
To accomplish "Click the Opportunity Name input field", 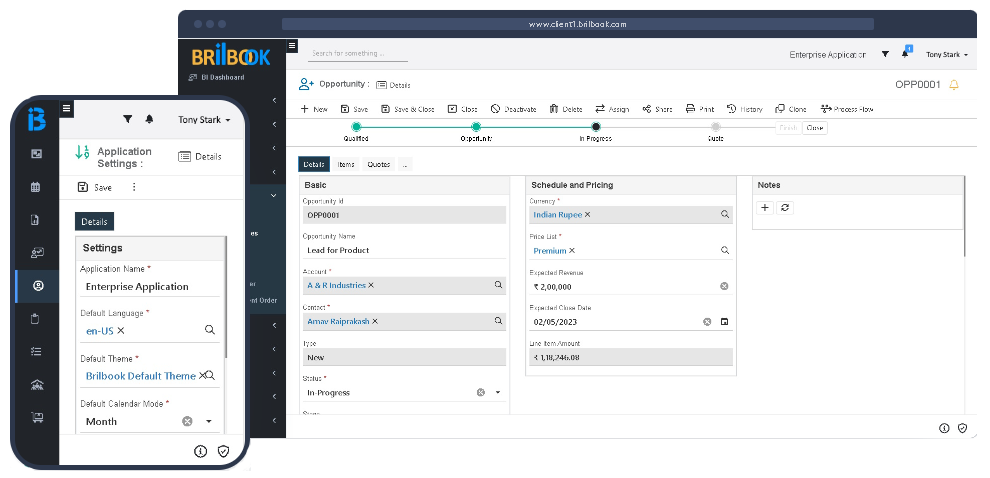I will [x=404, y=250].
